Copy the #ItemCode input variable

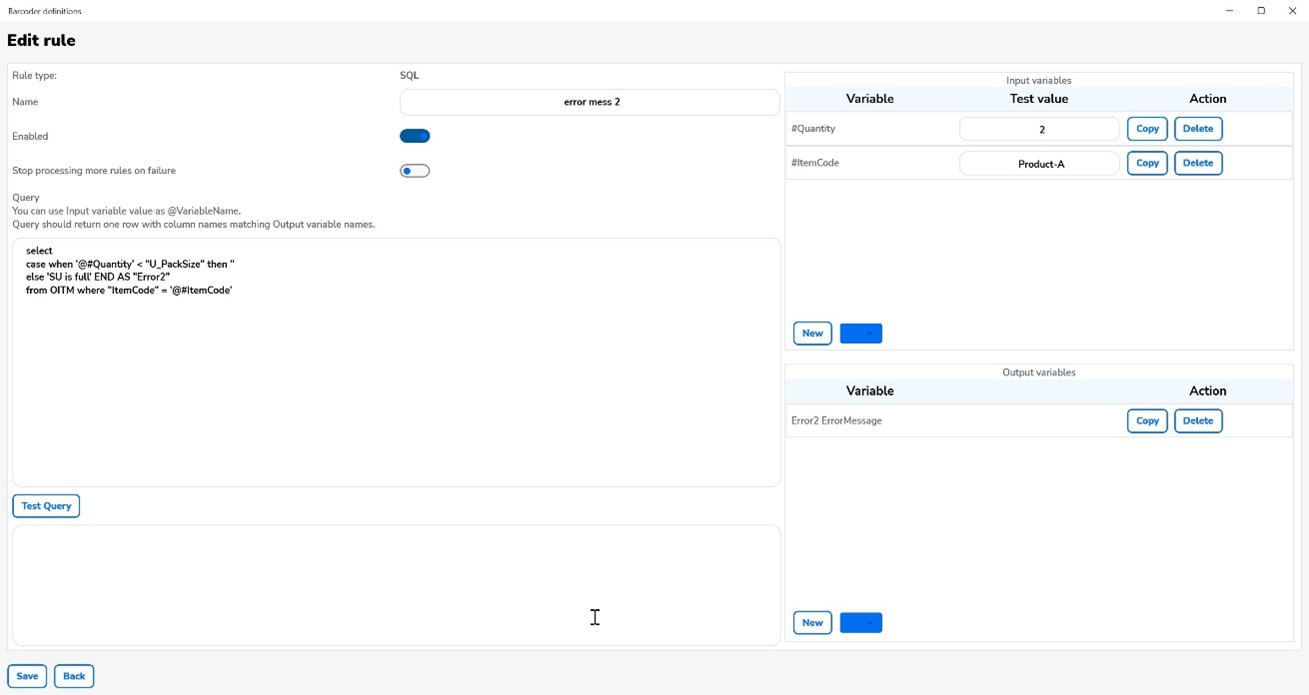click(1147, 163)
